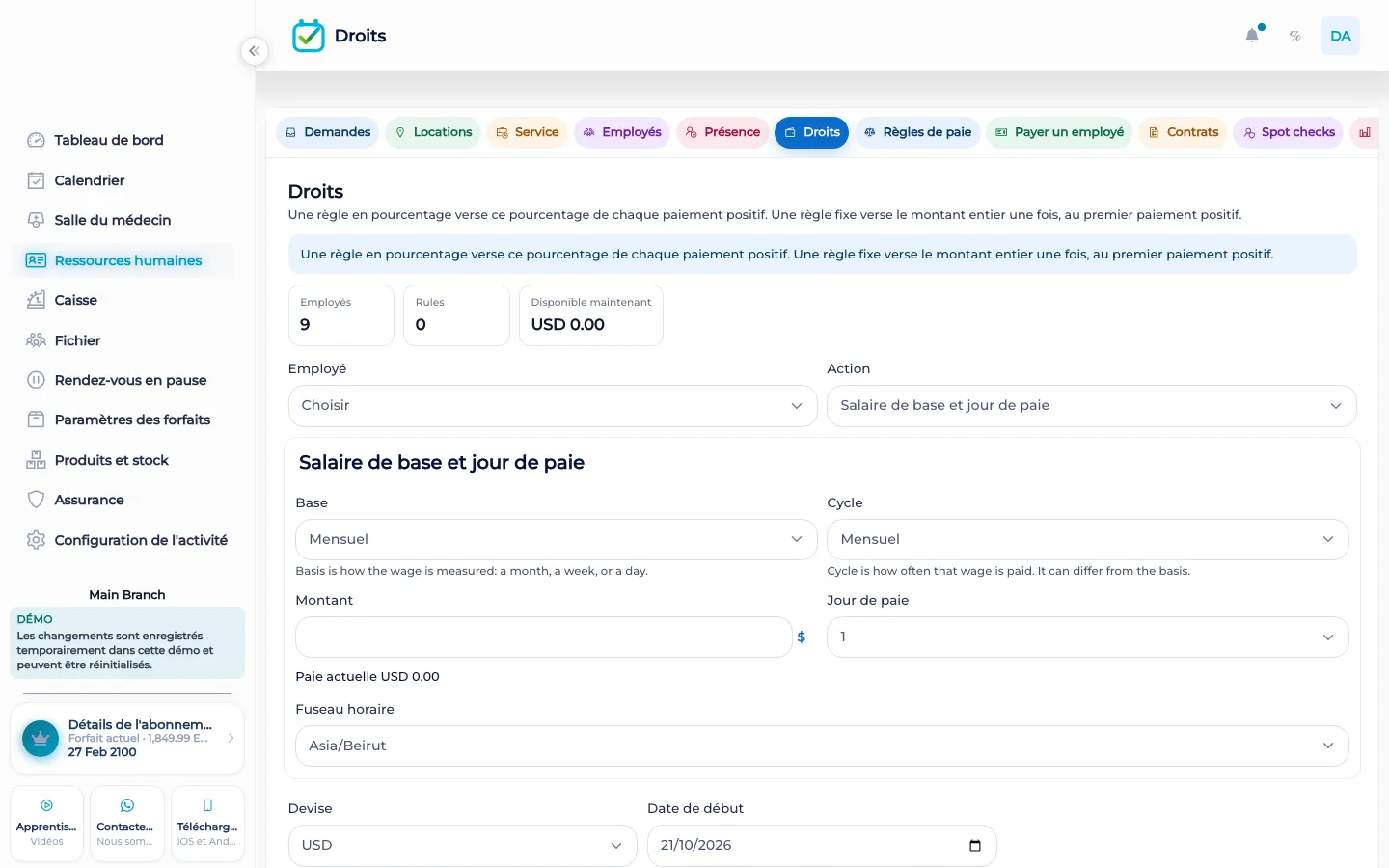Open the Règles de paie tab

917,132
